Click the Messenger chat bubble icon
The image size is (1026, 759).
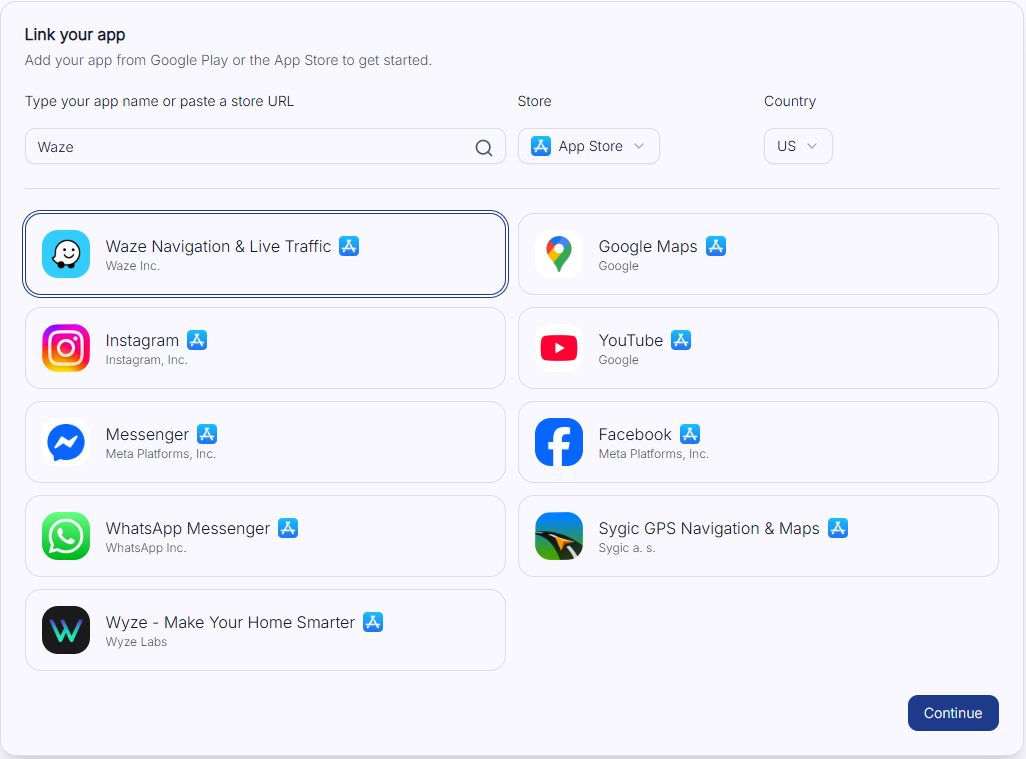[66, 442]
